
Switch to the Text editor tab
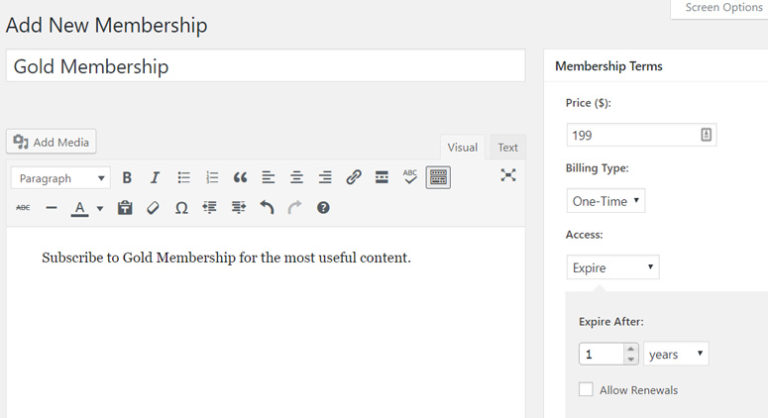click(x=508, y=147)
